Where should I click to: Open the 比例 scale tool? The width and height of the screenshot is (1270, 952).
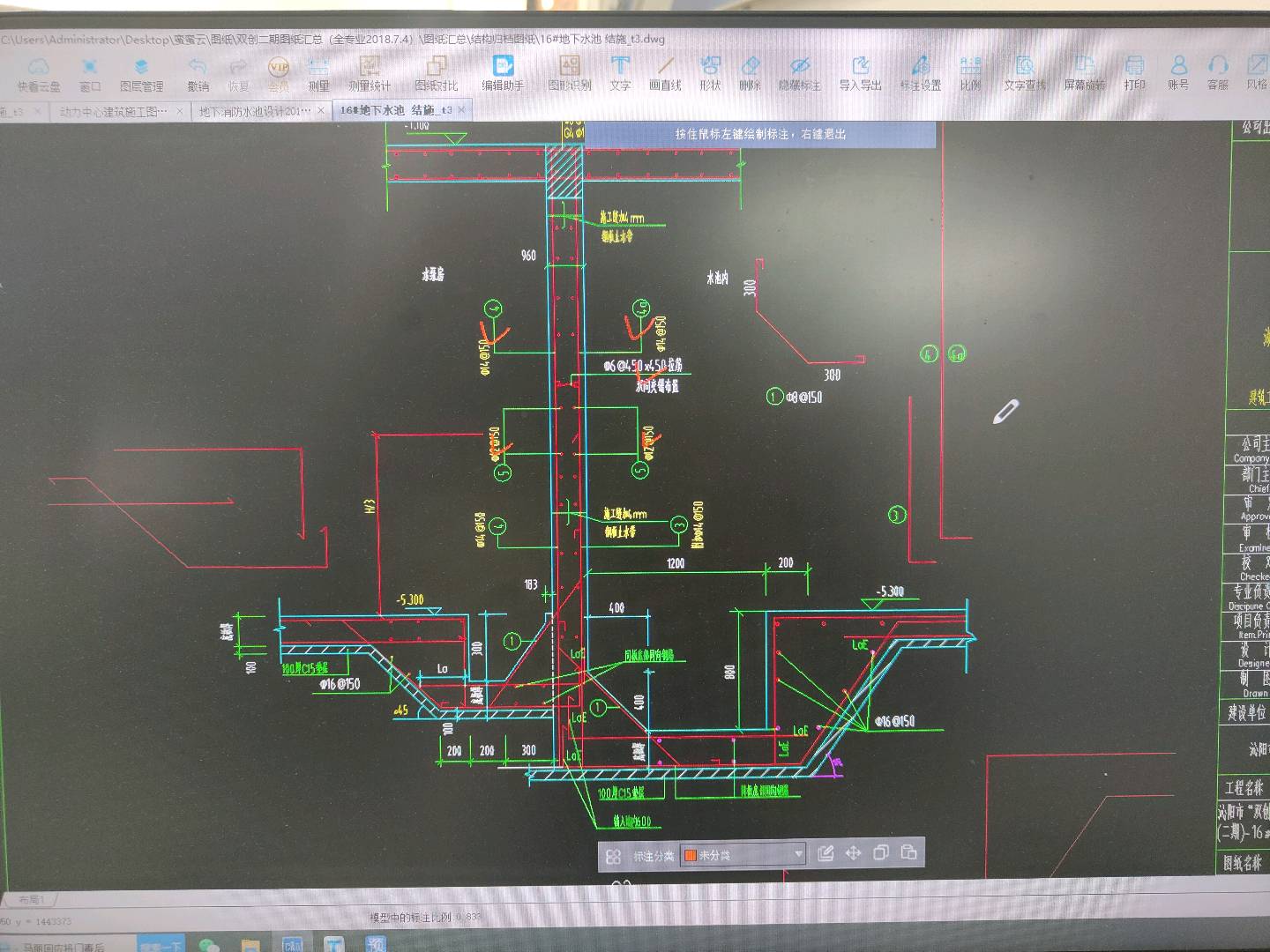(970, 74)
